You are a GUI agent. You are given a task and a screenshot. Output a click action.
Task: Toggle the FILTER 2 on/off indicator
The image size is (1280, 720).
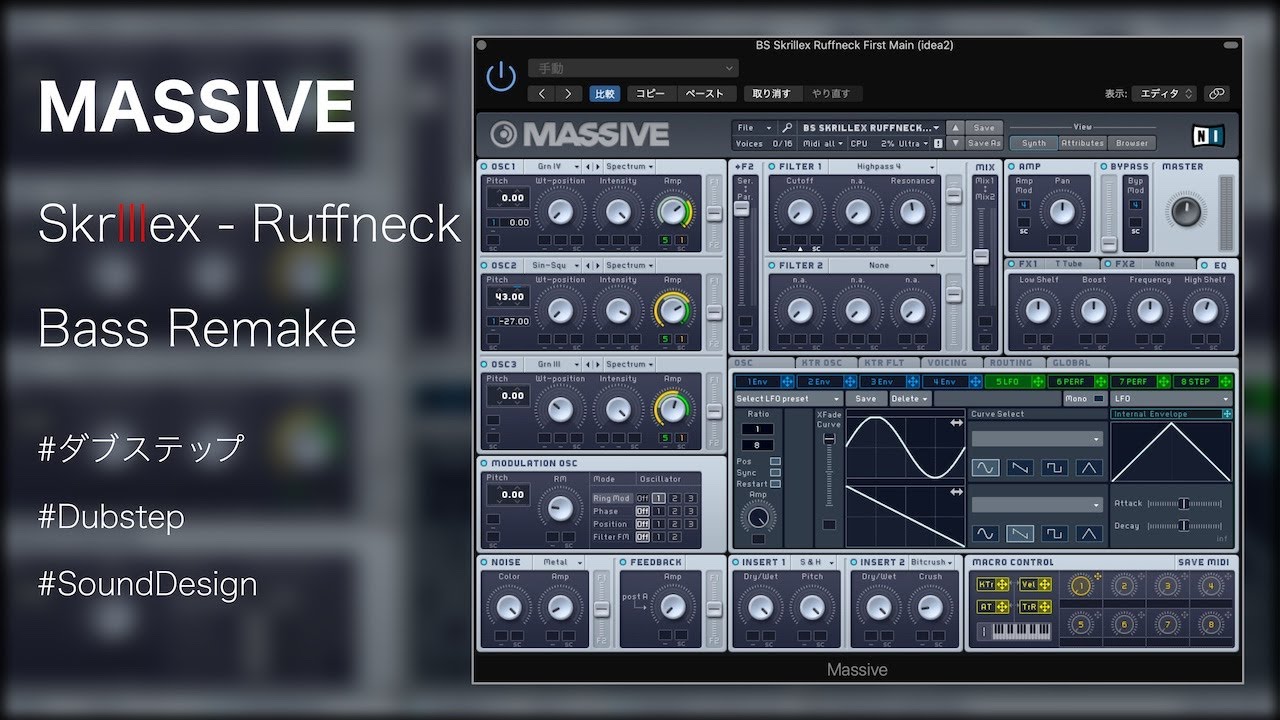772,266
